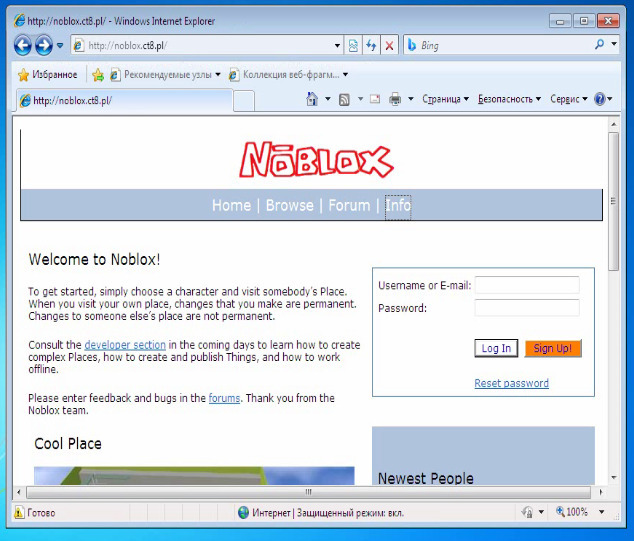Go back with the browser Back arrow
This screenshot has width=634, height=541.
[23, 45]
